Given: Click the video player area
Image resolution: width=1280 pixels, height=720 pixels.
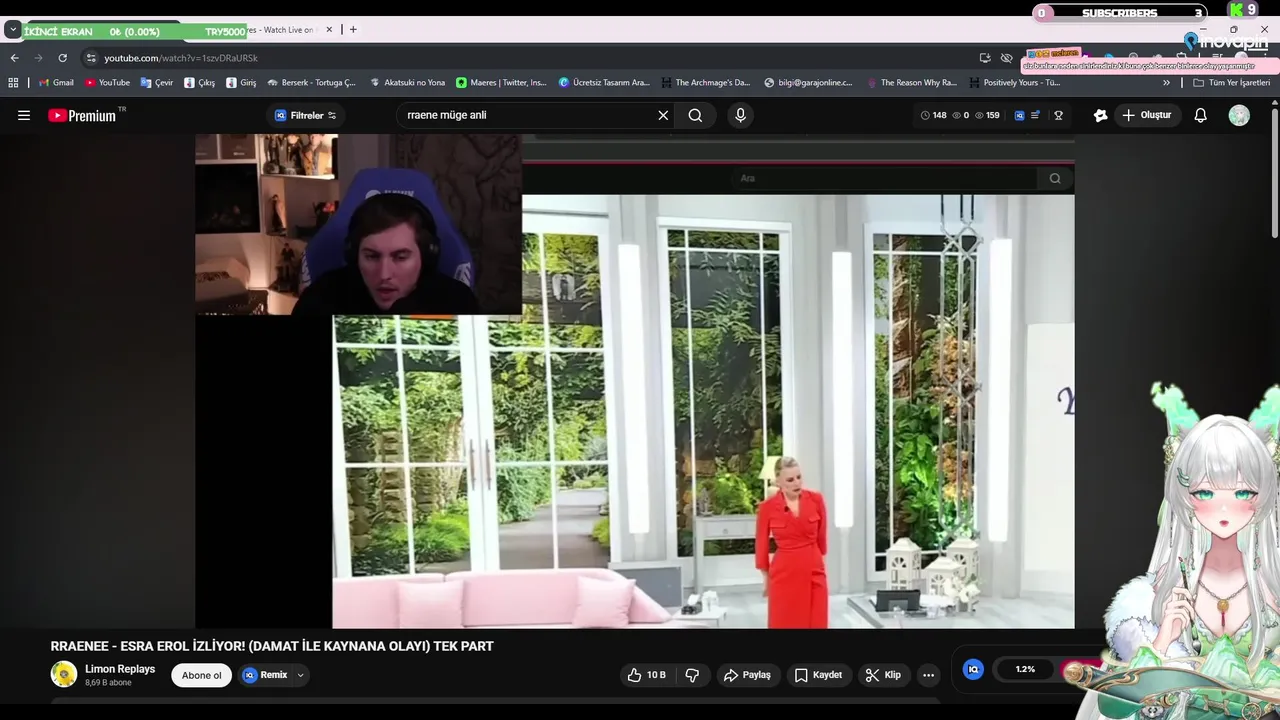Looking at the screenshot, I should pyautogui.click(x=634, y=381).
